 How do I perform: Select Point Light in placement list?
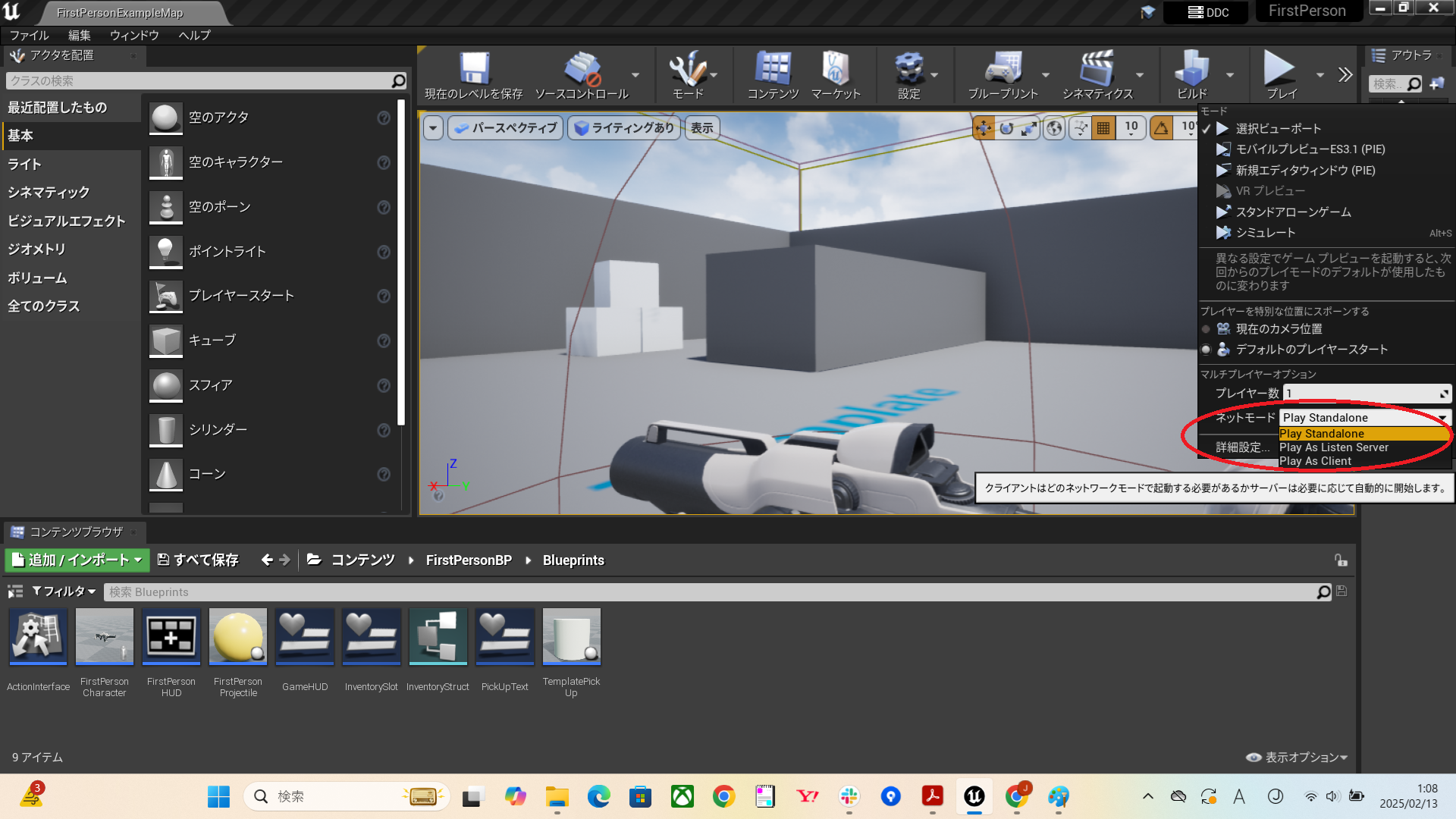271,252
